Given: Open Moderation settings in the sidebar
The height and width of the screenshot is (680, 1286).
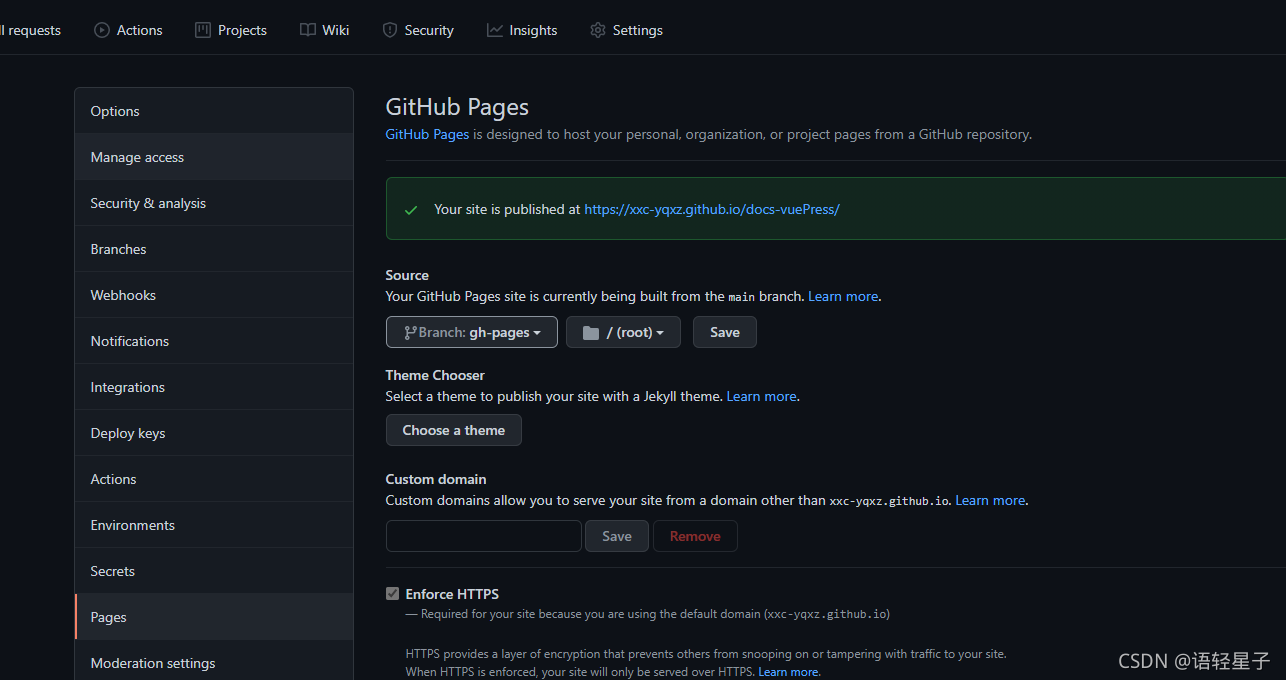Looking at the screenshot, I should point(214,661).
